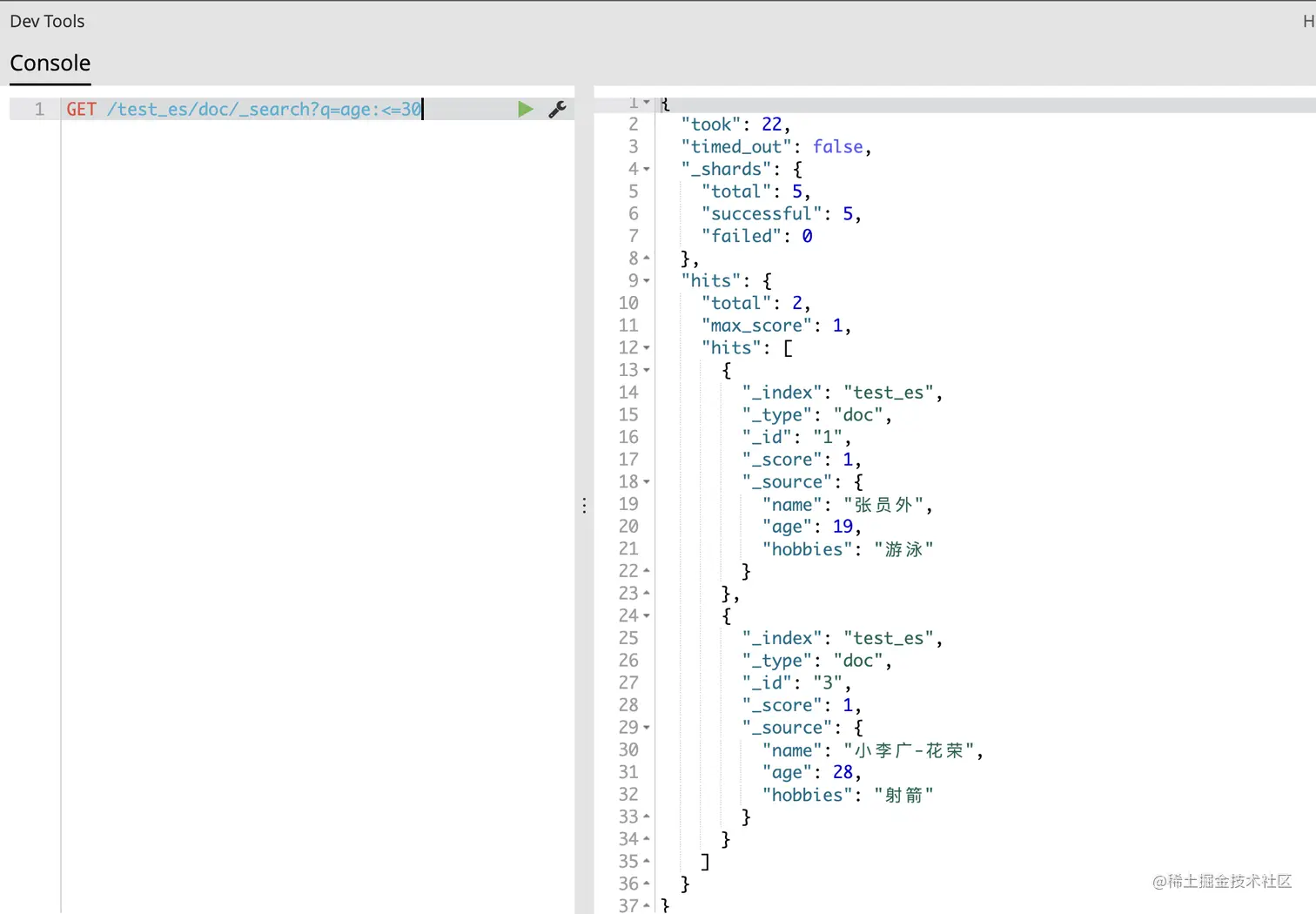Open the wrench options menu for the request
1316x914 pixels.
557,109
